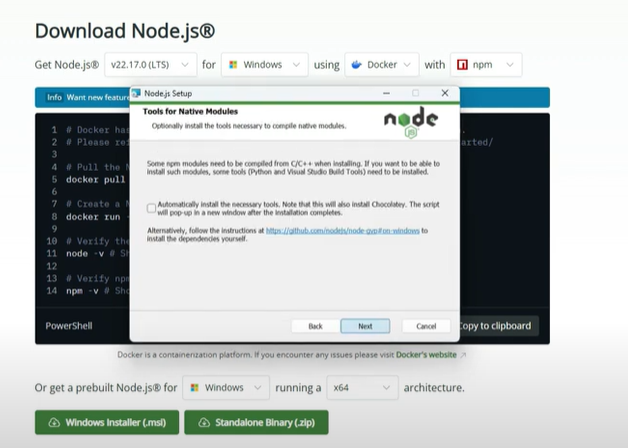Click the download cloud icon on the .zip button

204,422
